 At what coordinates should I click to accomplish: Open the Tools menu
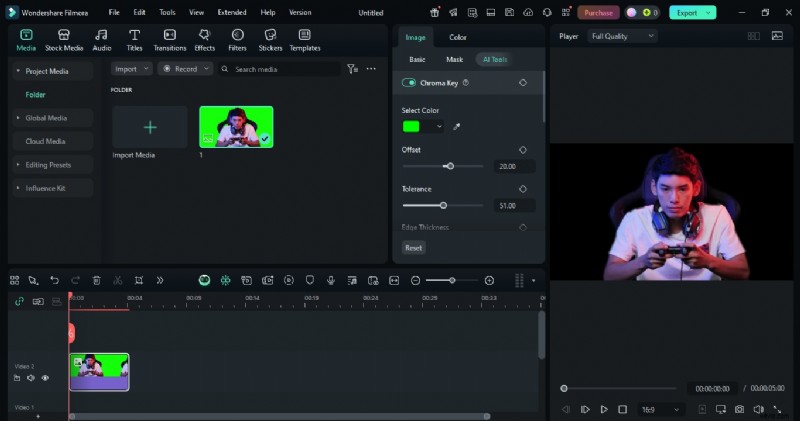pos(167,12)
